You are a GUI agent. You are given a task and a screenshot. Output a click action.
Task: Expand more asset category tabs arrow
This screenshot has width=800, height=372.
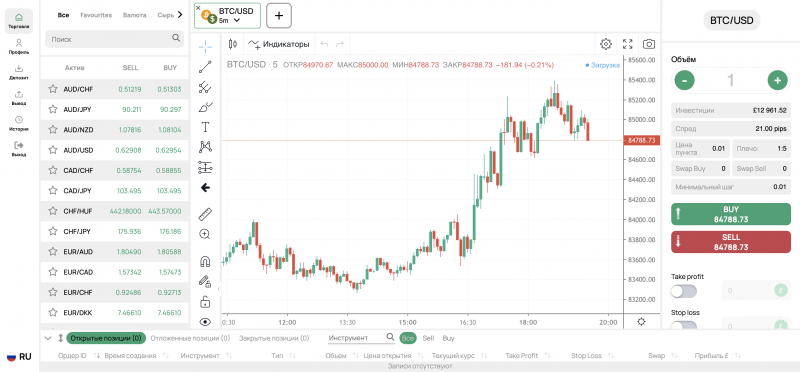[180, 15]
